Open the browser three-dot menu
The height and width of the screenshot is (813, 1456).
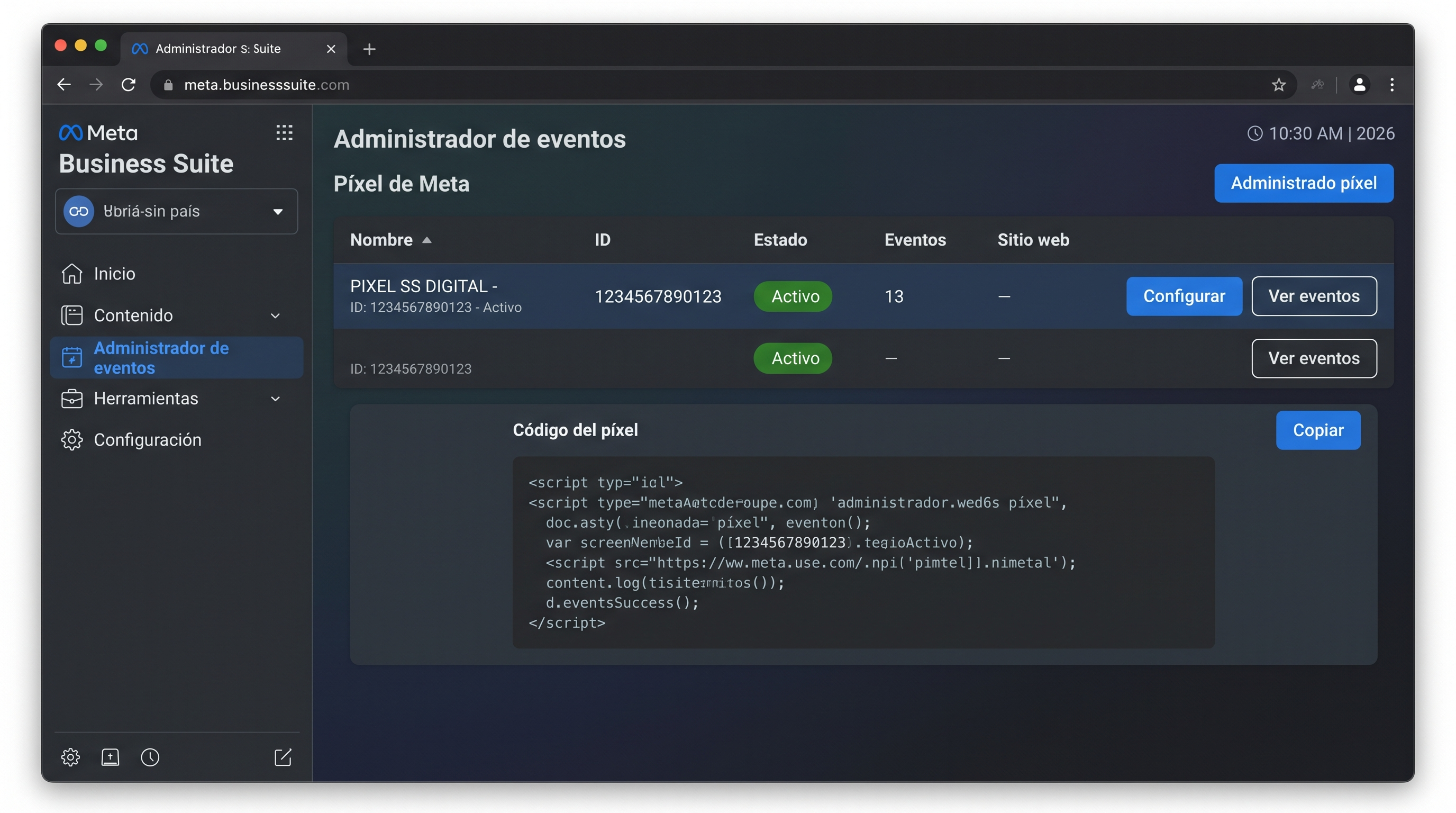point(1392,85)
